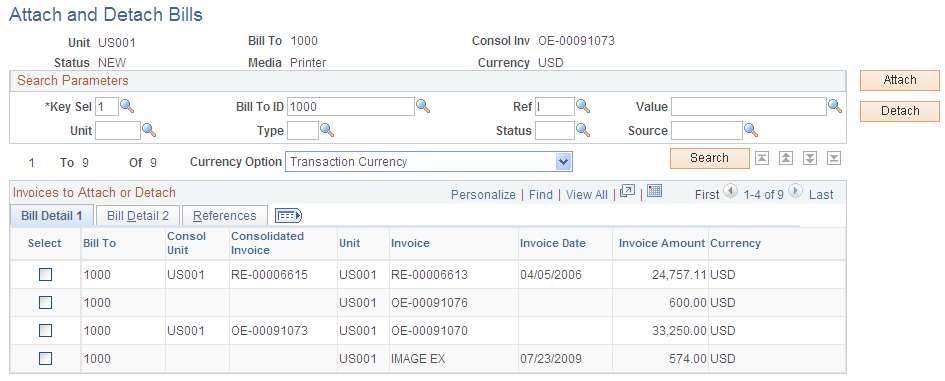Image resolution: width=945 pixels, height=381 pixels.
Task: Show previous rows arrow in grid header
Action: 730,192
